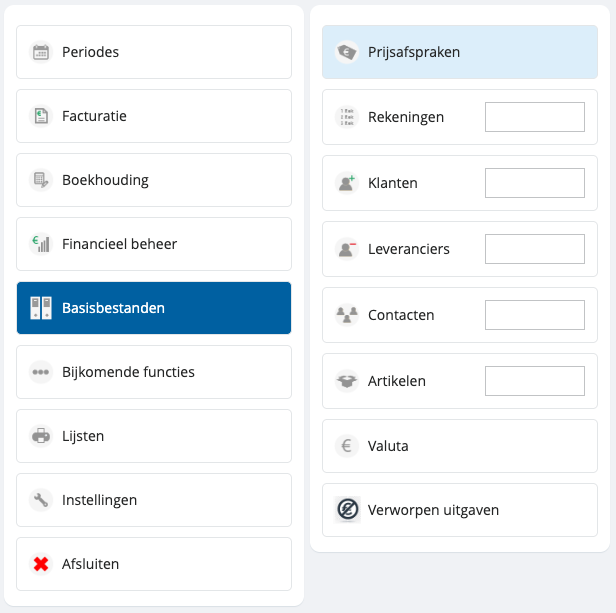The height and width of the screenshot is (613, 616).
Task: Click the wrench icon for Instellingen
Action: tap(41, 500)
